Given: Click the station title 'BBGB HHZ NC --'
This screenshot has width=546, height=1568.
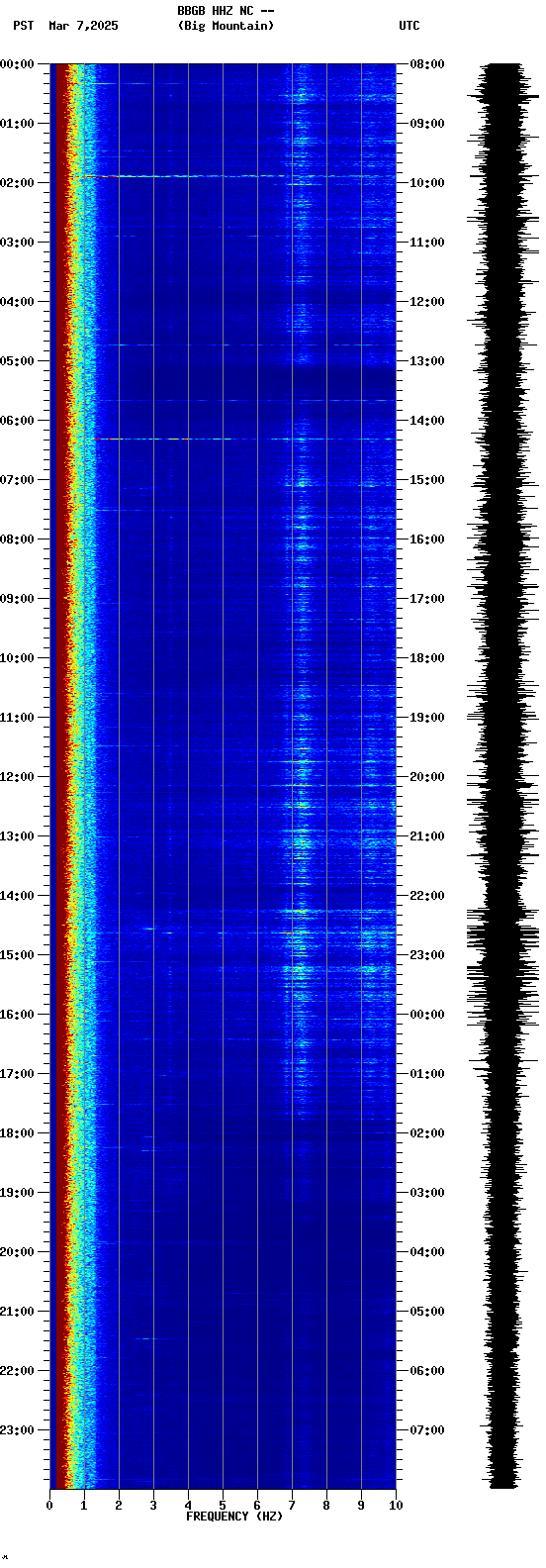Looking at the screenshot, I should point(226,11).
